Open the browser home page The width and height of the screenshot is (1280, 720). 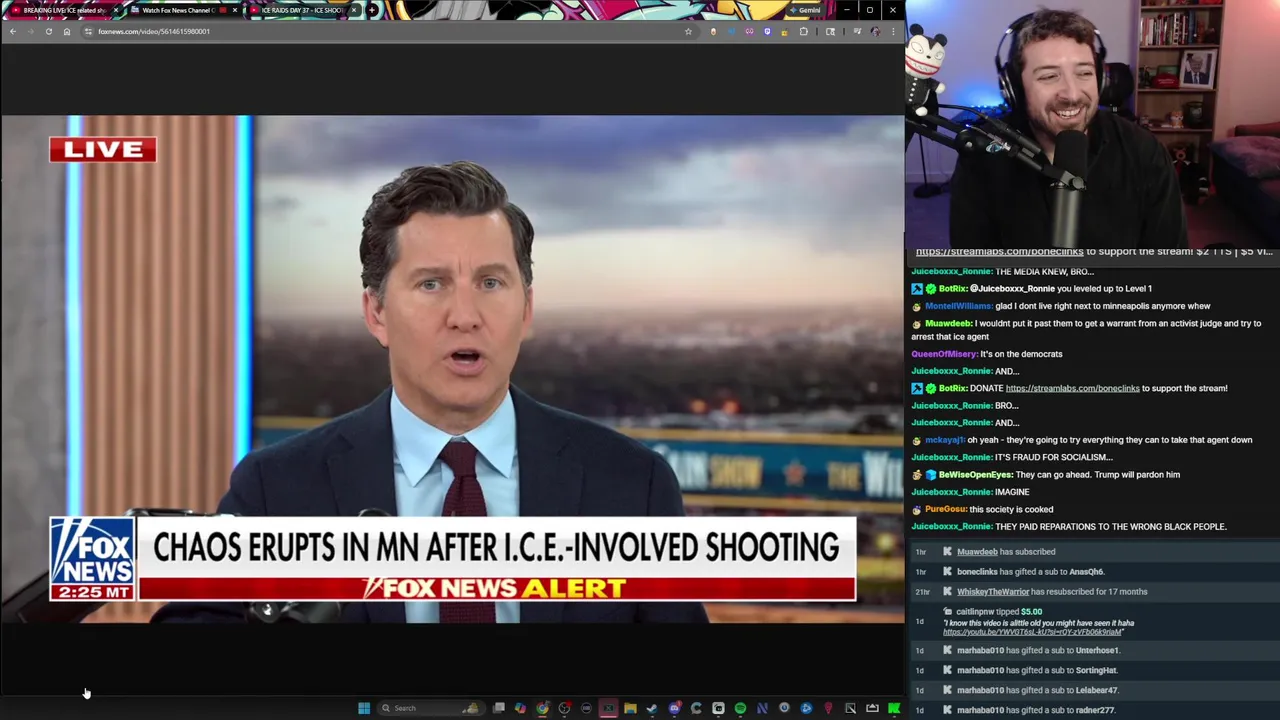[67, 31]
